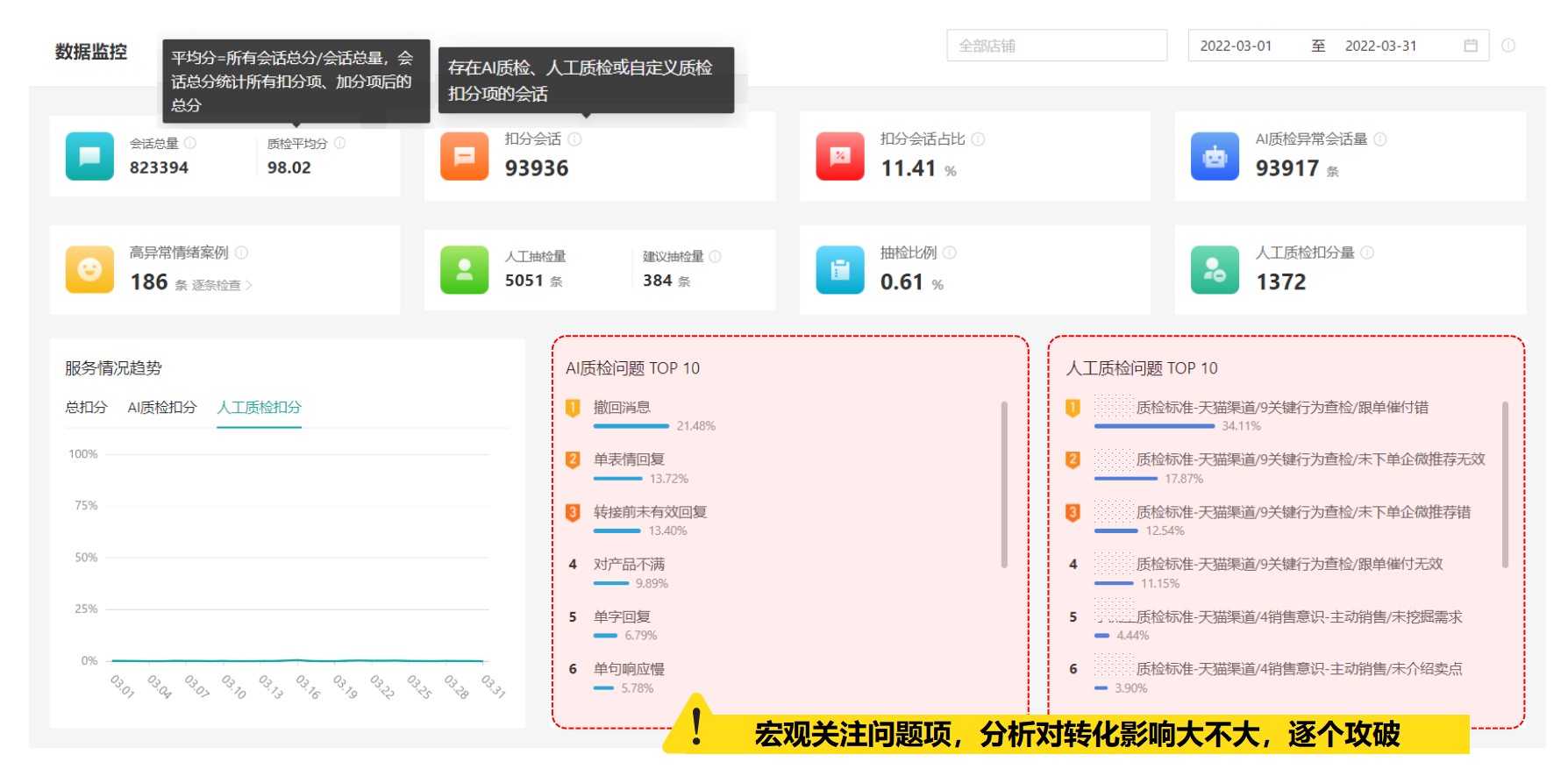Select the start date 2022-03-01
1568x769 pixels.
coord(1236,46)
